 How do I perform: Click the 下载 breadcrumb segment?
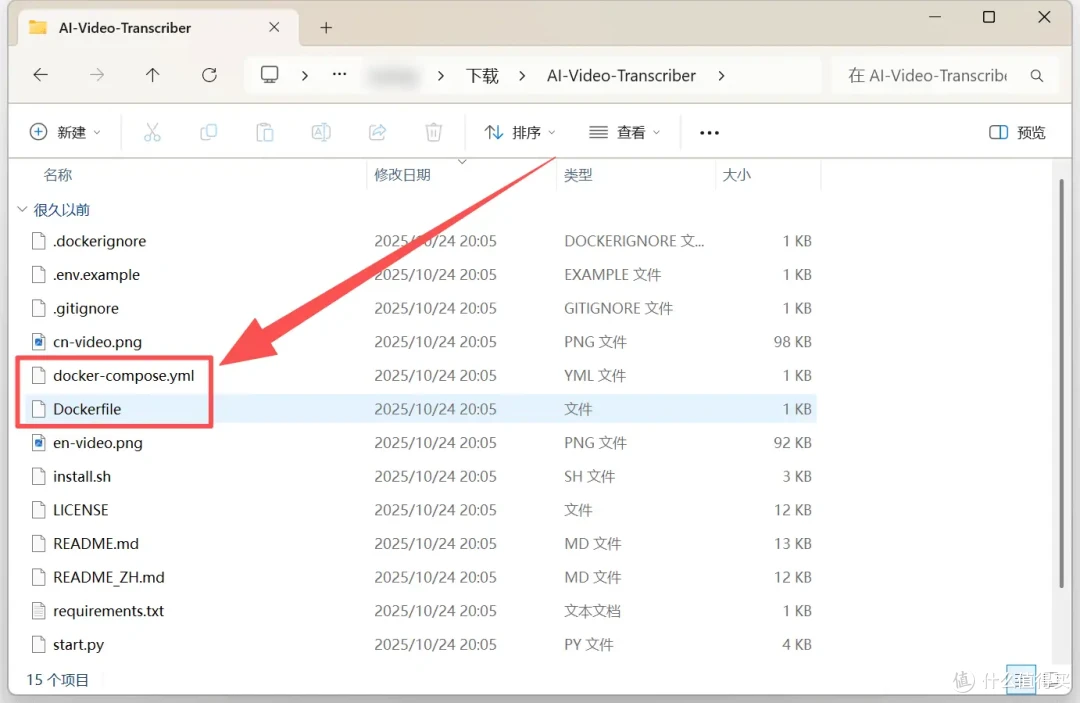(x=482, y=76)
